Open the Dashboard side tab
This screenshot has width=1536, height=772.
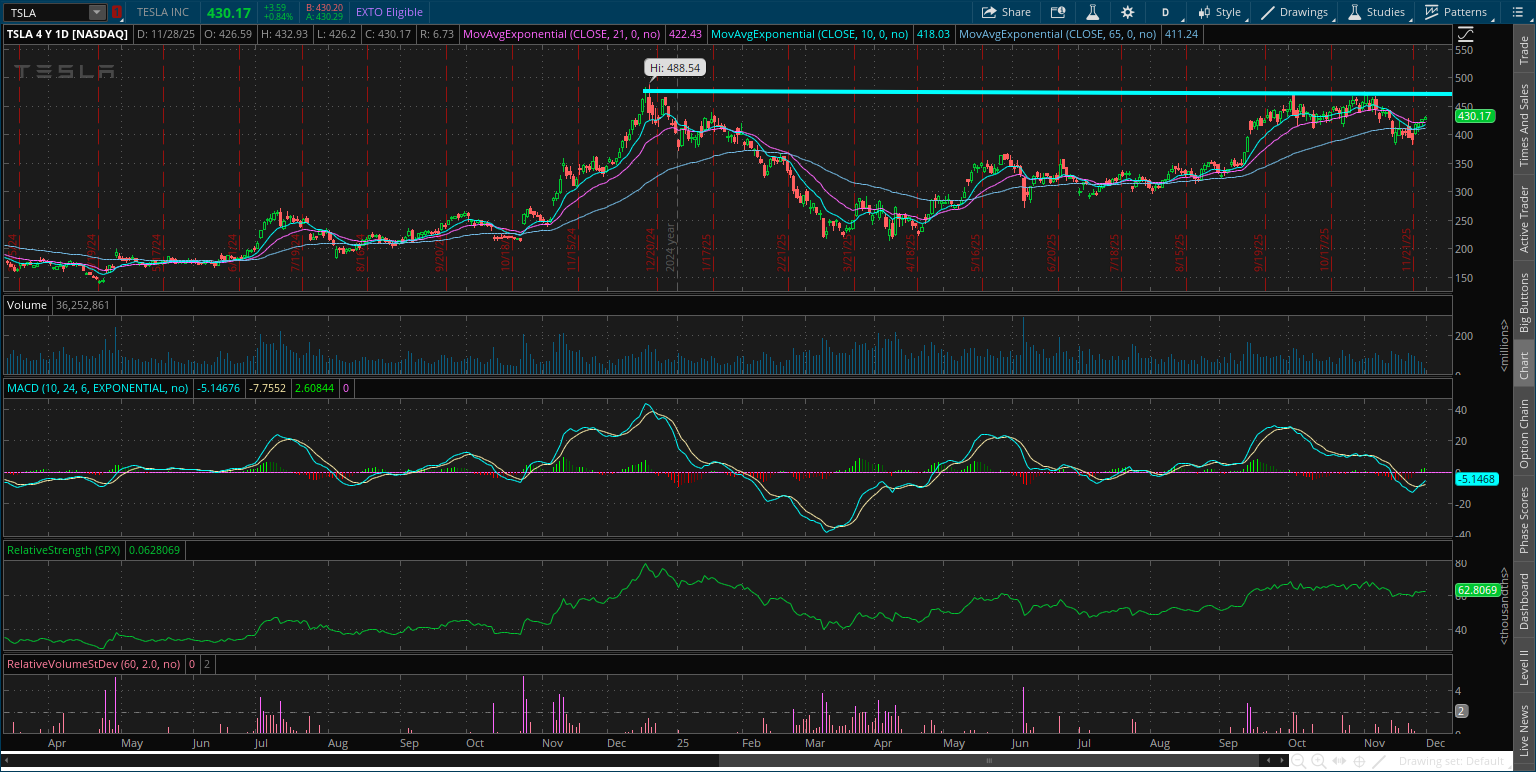(x=1524, y=601)
